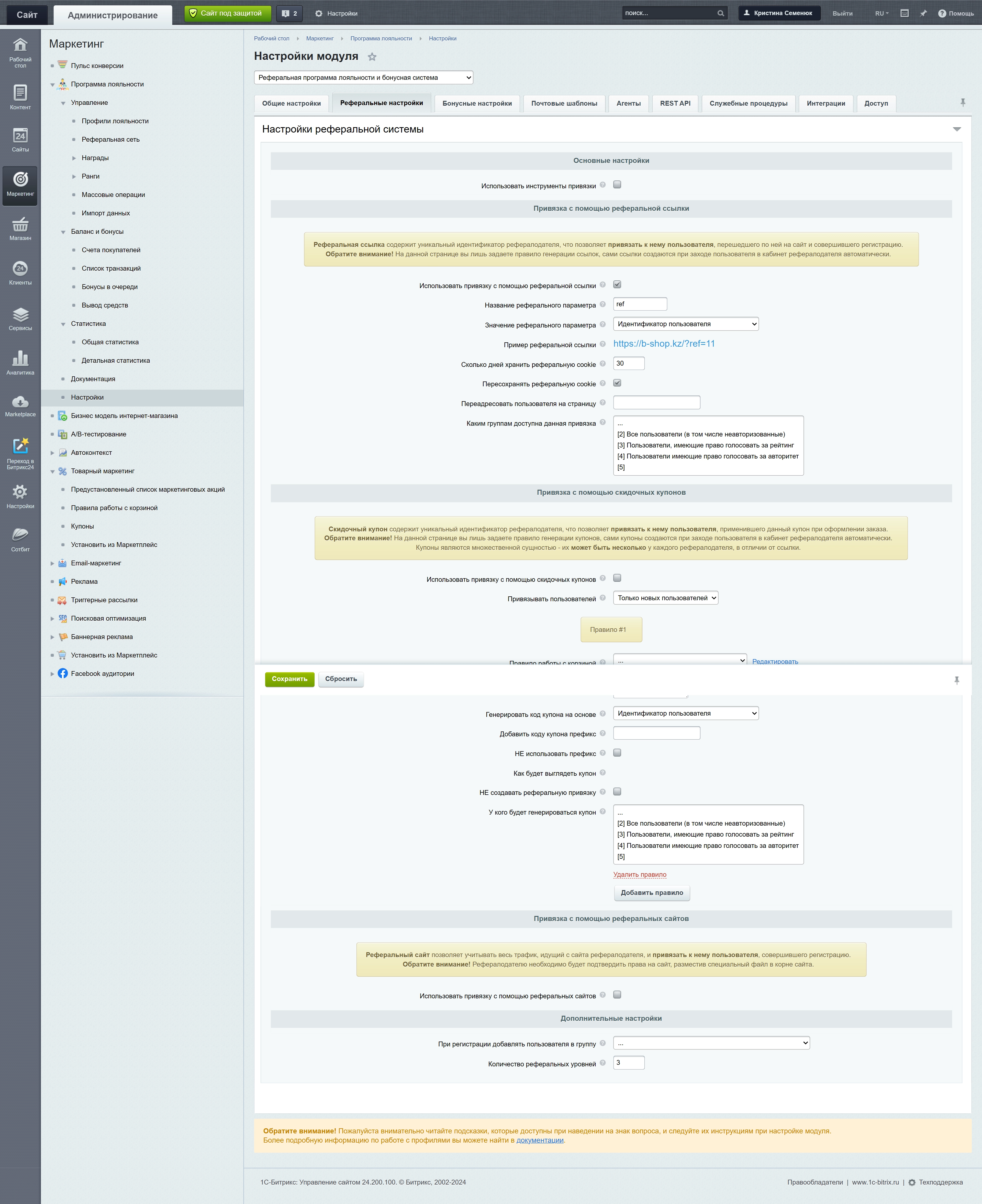Open Значение реферального параметра dropdown
The width and height of the screenshot is (982, 1204).
pos(686,324)
